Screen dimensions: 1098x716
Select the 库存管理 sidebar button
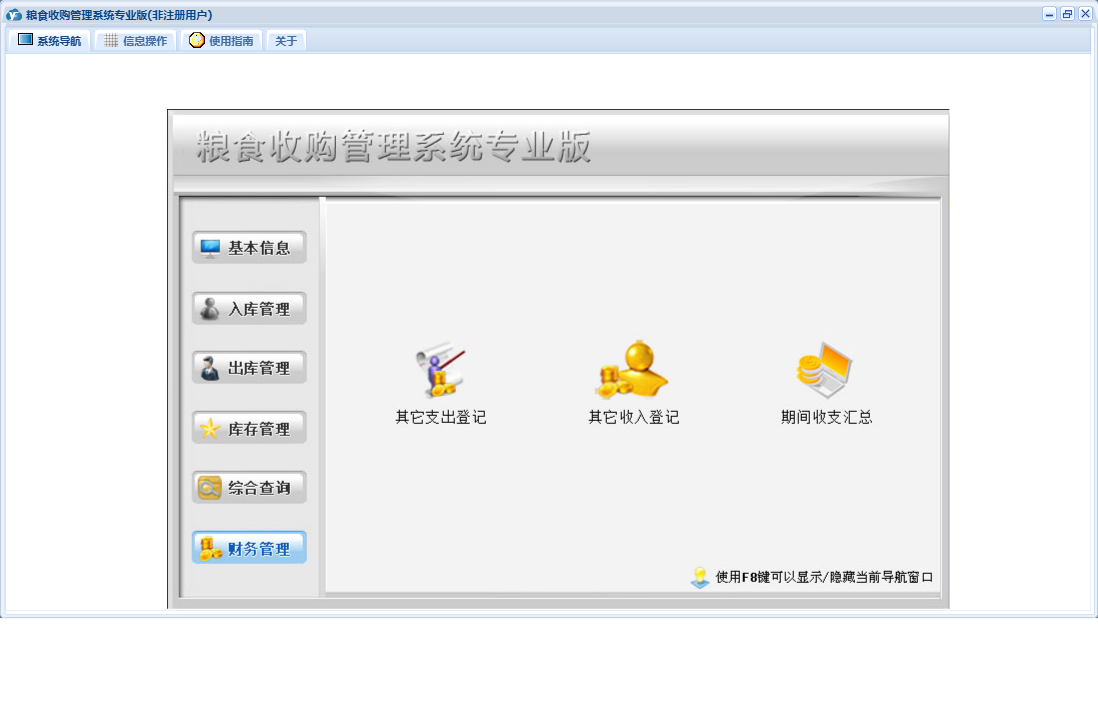pos(249,428)
